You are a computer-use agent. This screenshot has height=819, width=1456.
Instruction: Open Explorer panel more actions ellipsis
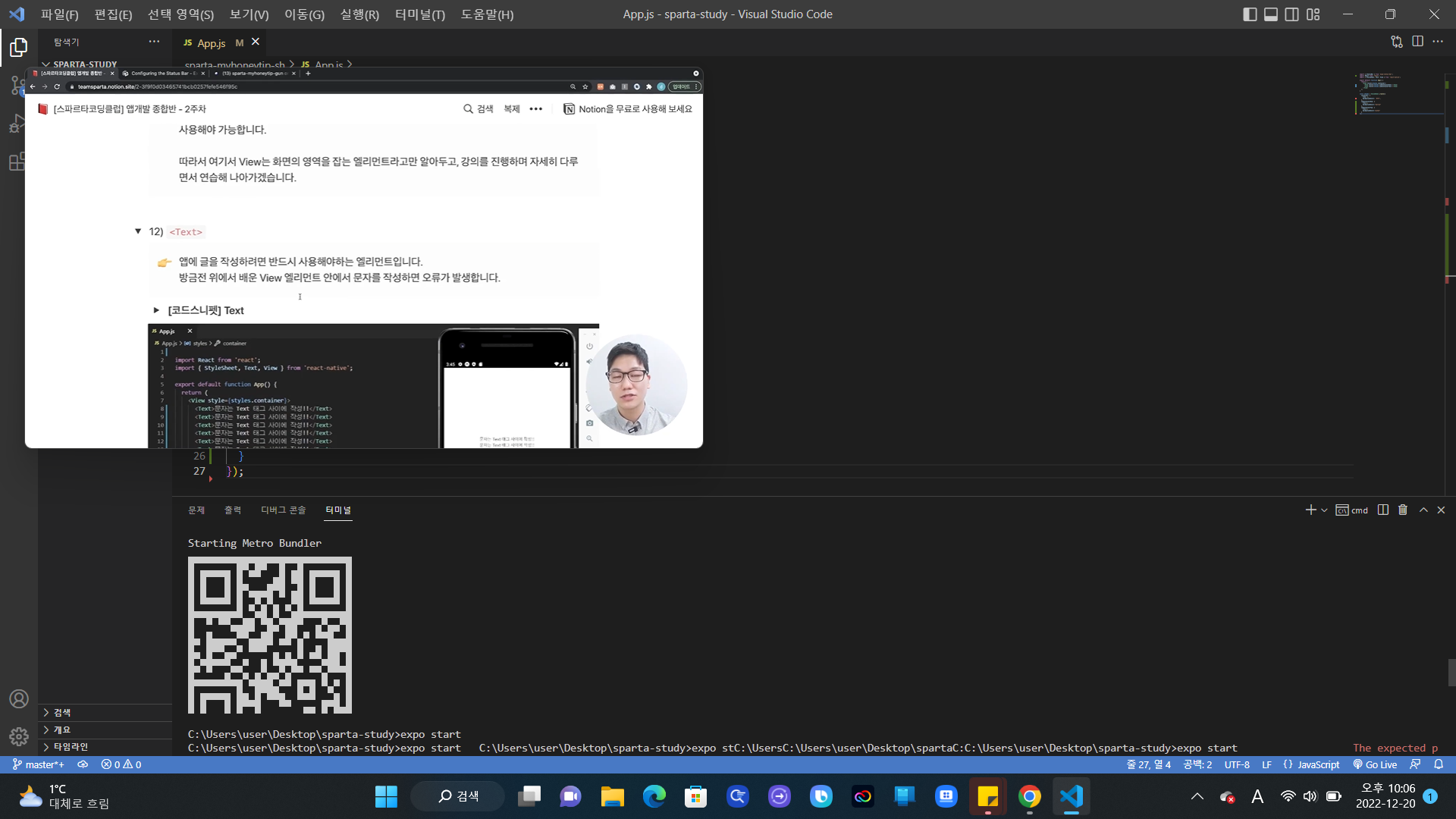pos(154,42)
